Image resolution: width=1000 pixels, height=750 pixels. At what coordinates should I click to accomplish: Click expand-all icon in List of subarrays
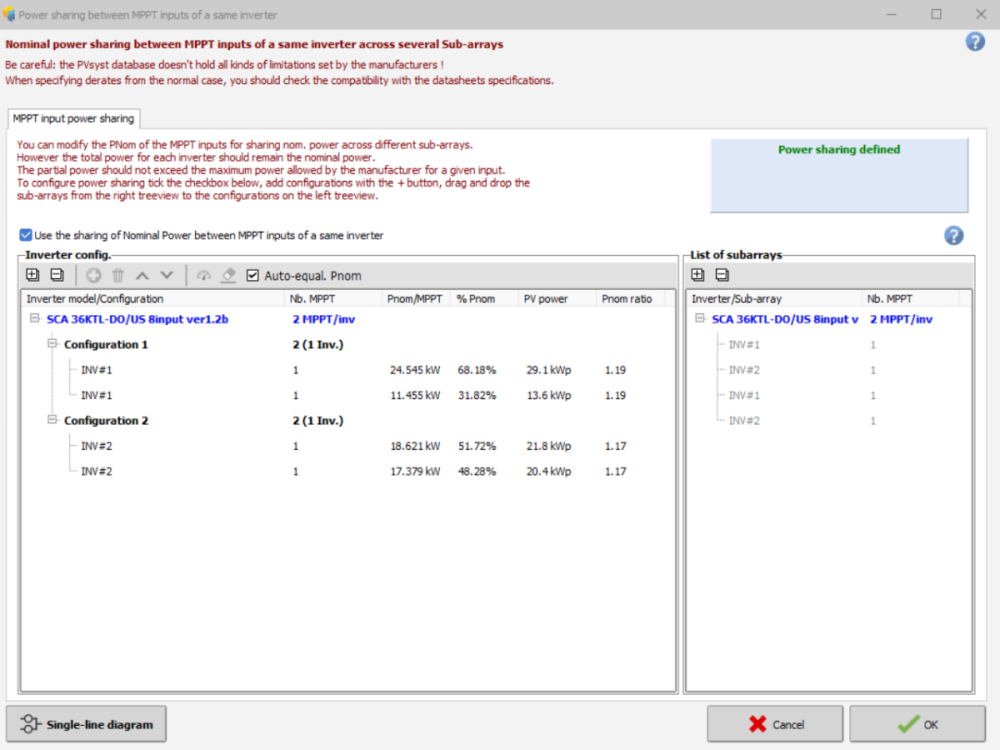[698, 275]
